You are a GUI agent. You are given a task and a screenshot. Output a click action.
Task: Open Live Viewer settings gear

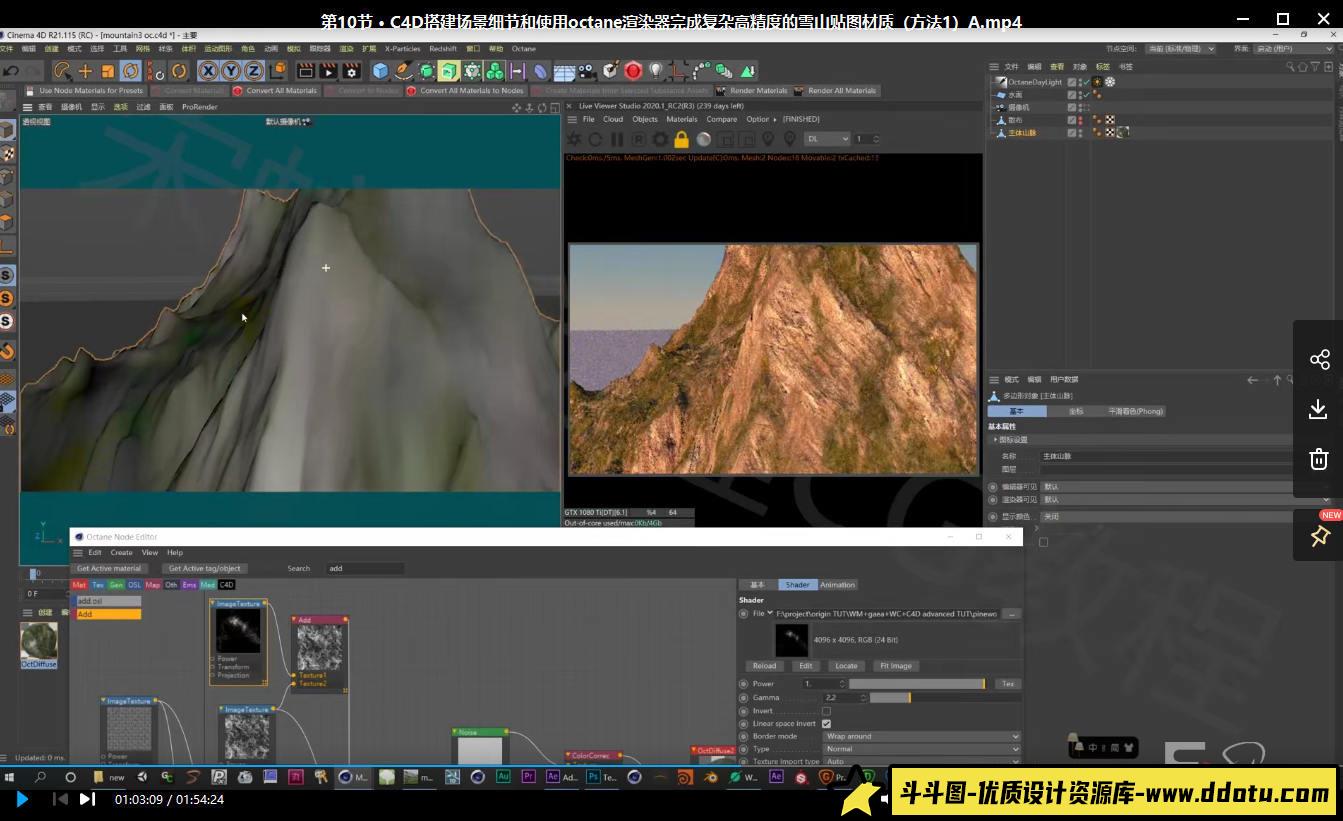(x=661, y=139)
